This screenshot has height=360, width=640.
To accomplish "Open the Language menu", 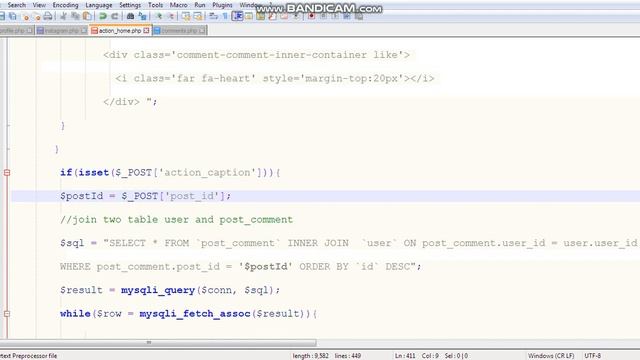I will (99, 5).
